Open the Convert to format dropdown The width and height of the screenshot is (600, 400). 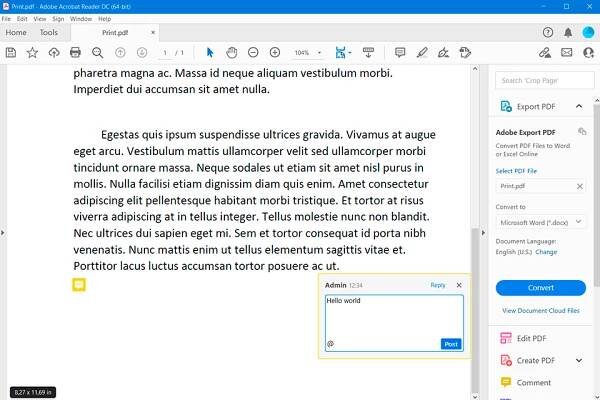coord(541,222)
